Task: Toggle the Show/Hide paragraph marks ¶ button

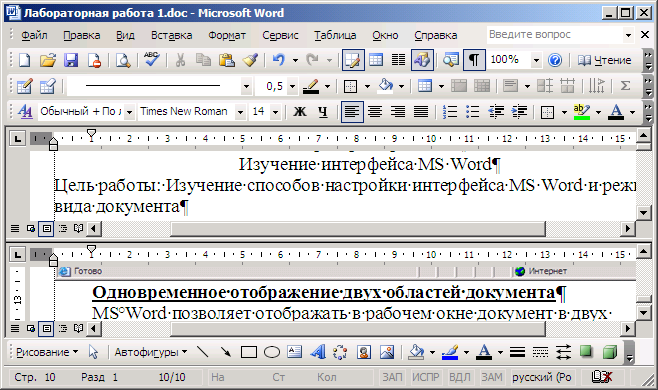Action: 474,60
